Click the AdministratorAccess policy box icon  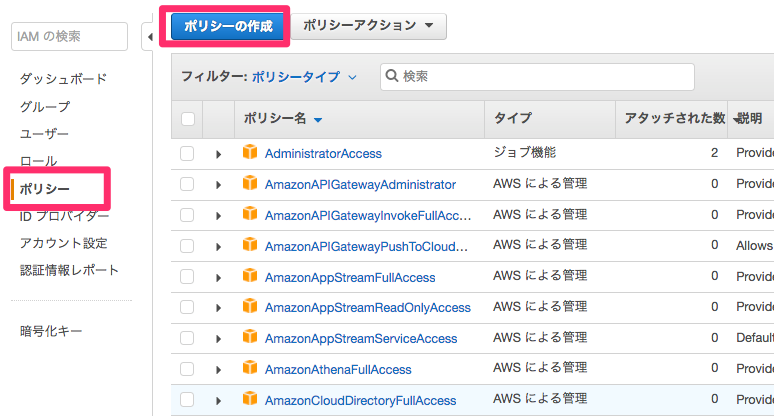coord(250,152)
